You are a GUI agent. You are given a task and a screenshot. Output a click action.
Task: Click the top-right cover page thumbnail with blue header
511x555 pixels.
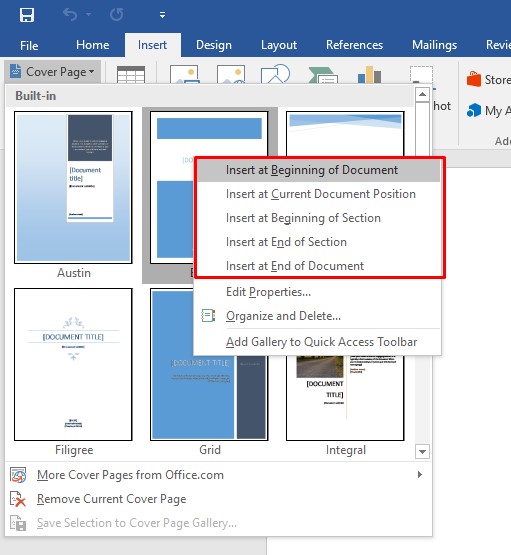click(345, 134)
